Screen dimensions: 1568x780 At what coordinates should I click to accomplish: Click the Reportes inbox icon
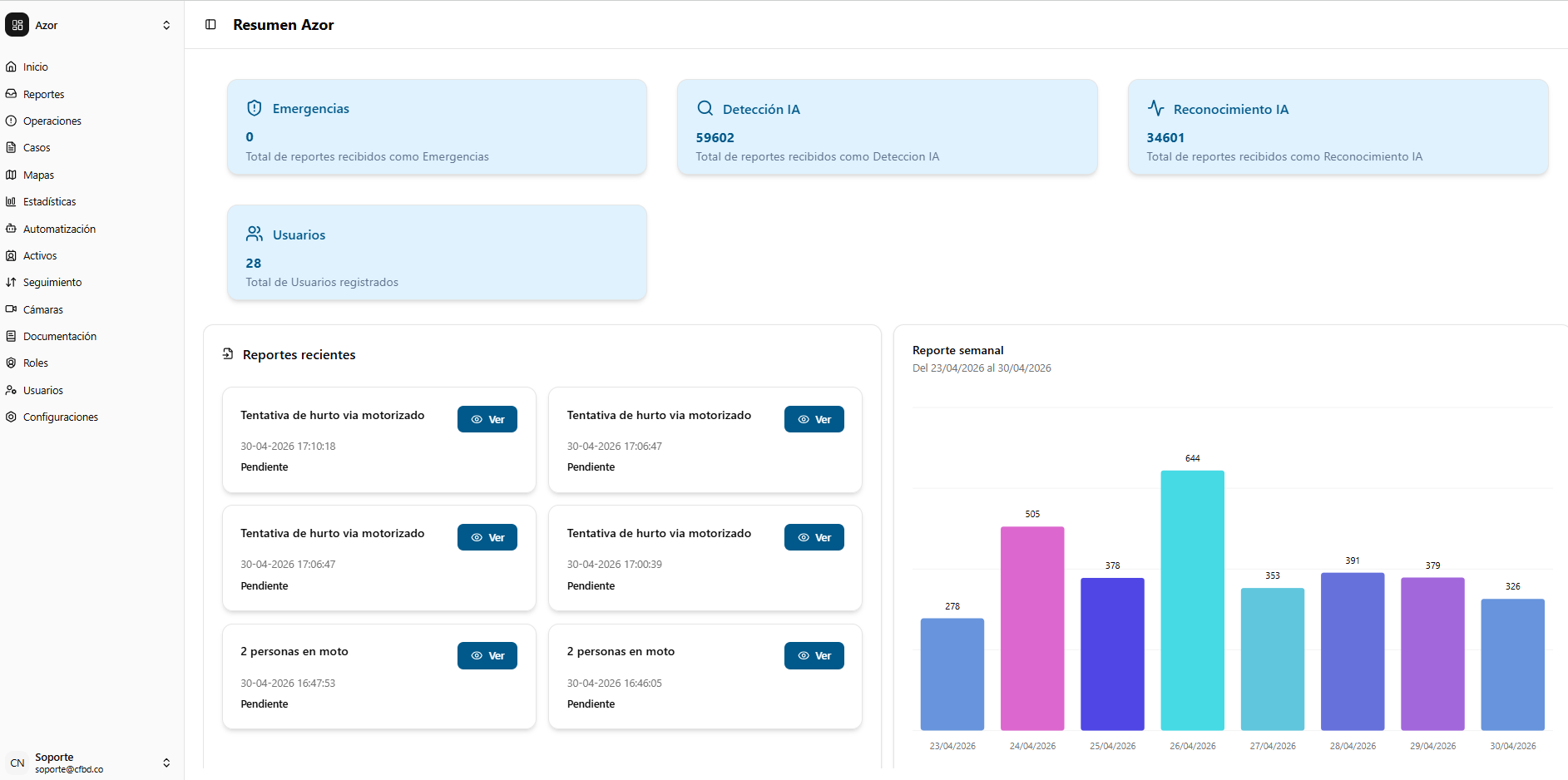pos(11,94)
